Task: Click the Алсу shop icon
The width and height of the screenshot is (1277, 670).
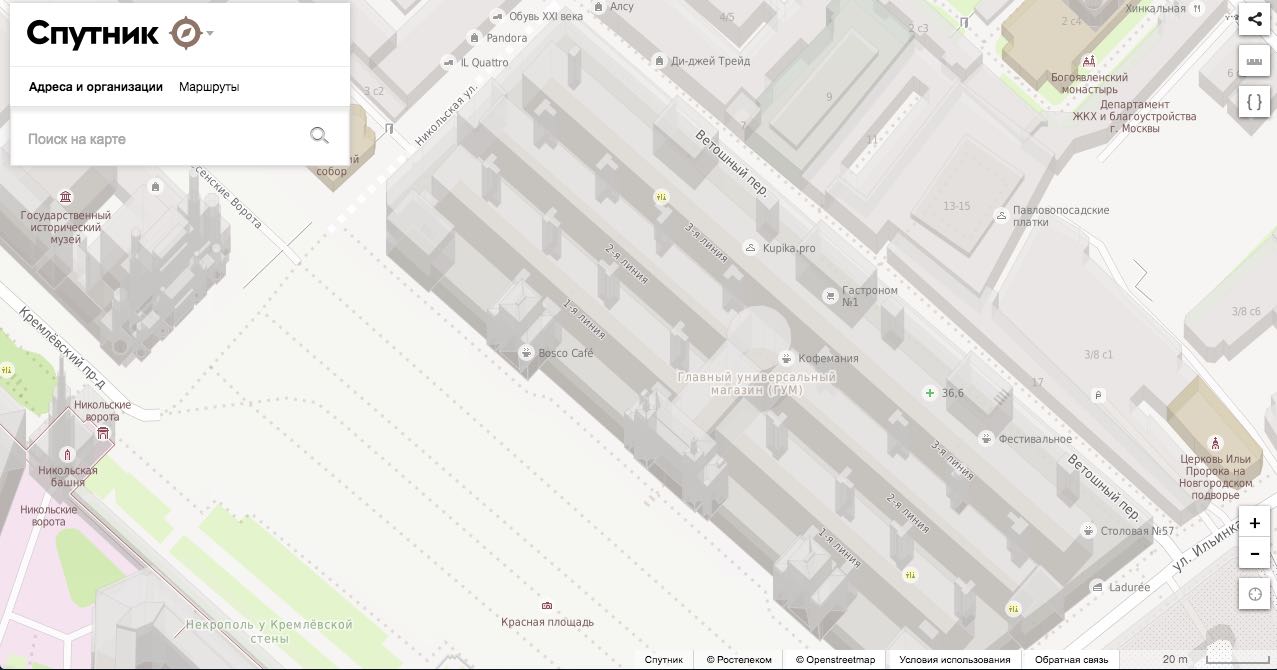Action: coord(598,6)
